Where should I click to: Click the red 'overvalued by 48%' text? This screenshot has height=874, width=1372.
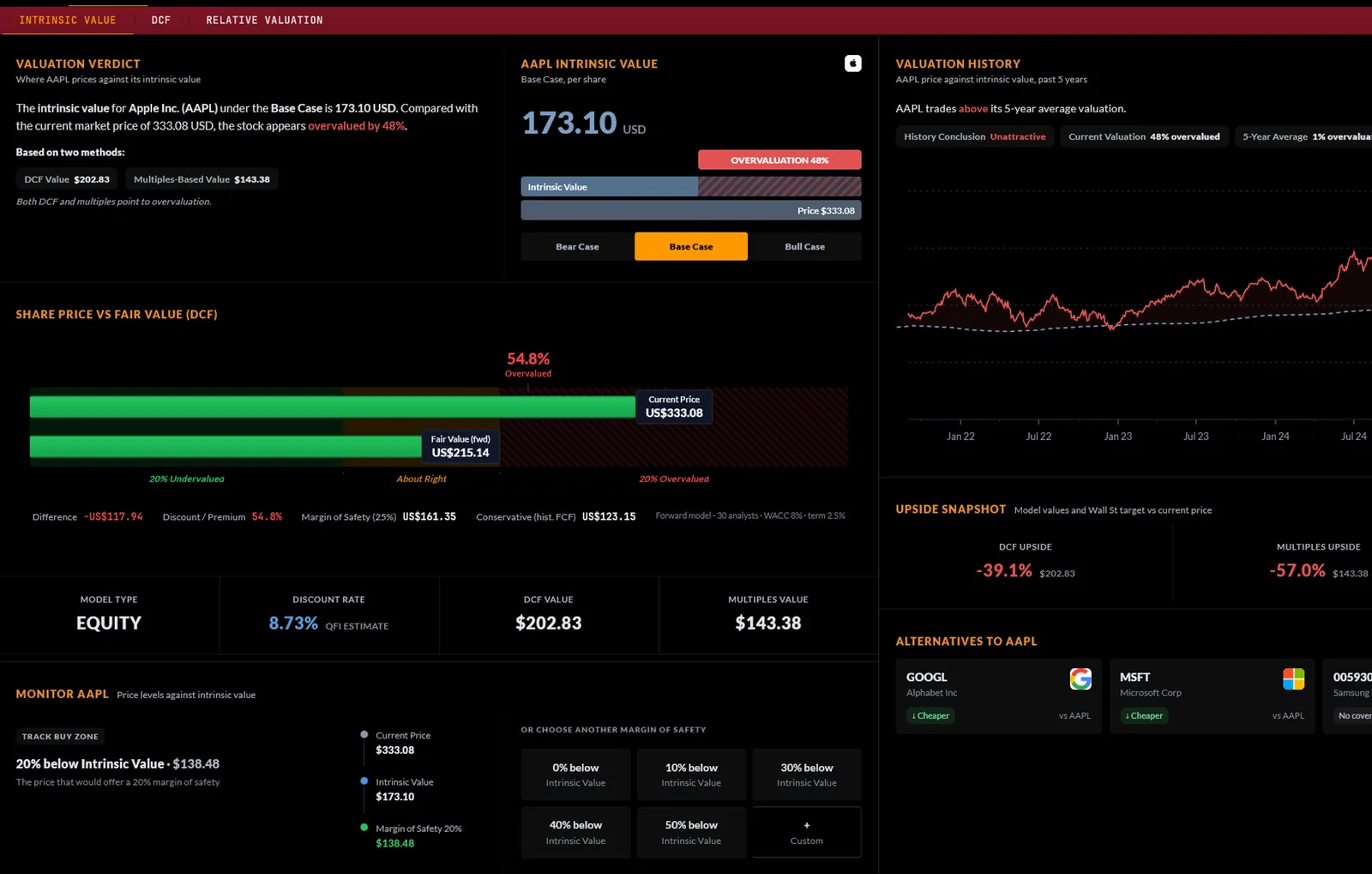click(x=356, y=125)
